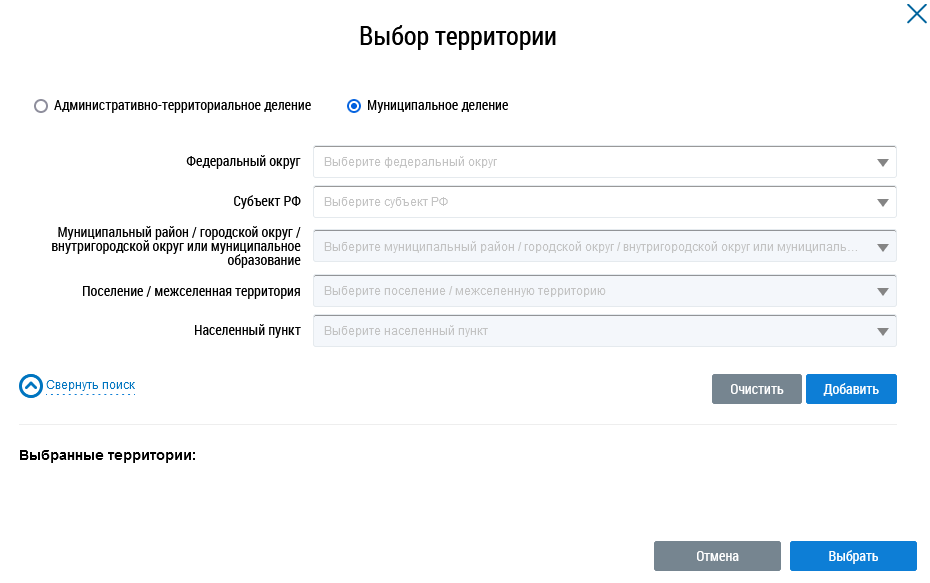930x583 pixels.
Task: Click the Выберите муниципальный район field
Action: pos(590,247)
